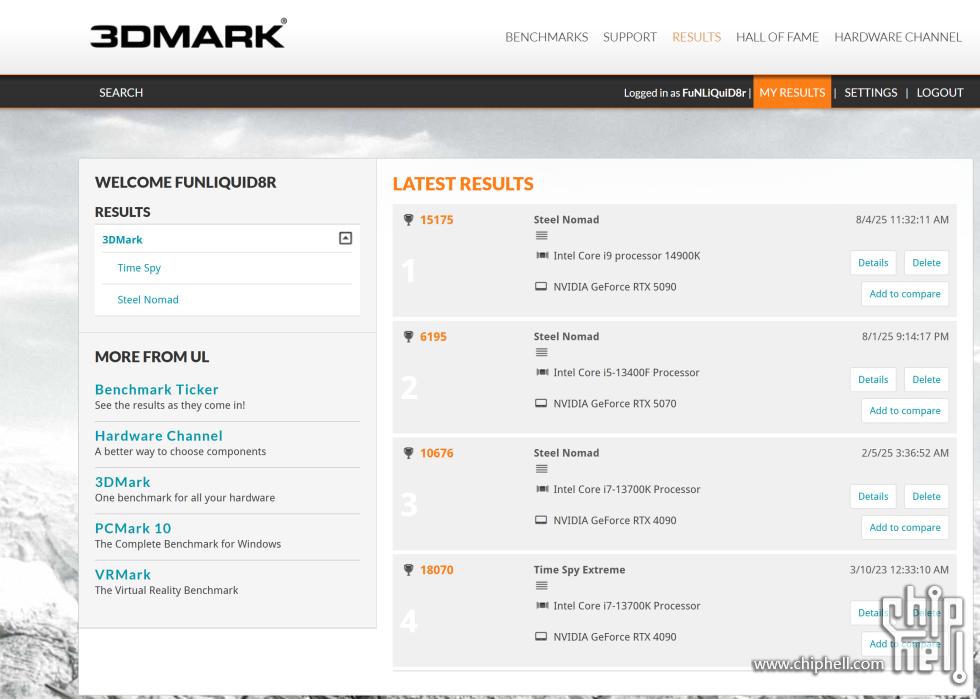Open score 18070 link

point(436,570)
